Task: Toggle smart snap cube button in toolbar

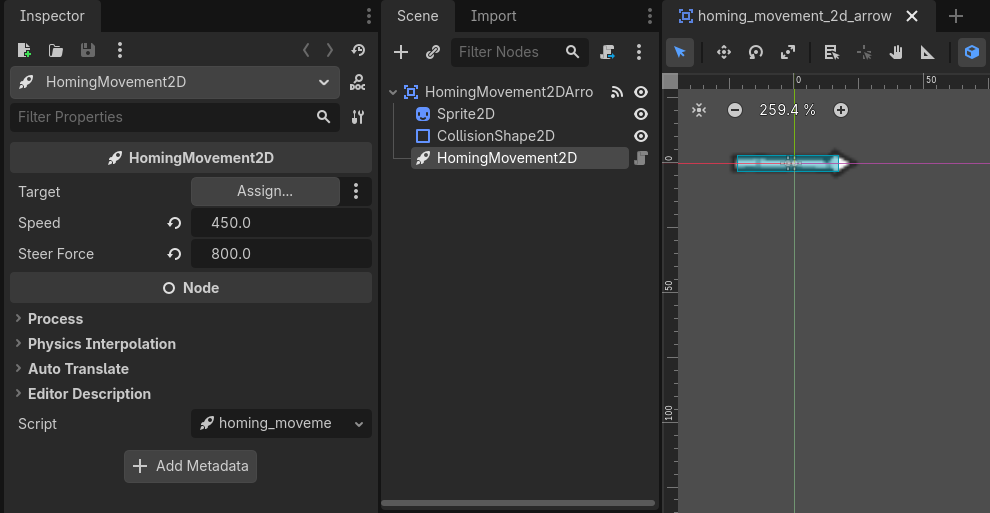Action: [x=972, y=52]
